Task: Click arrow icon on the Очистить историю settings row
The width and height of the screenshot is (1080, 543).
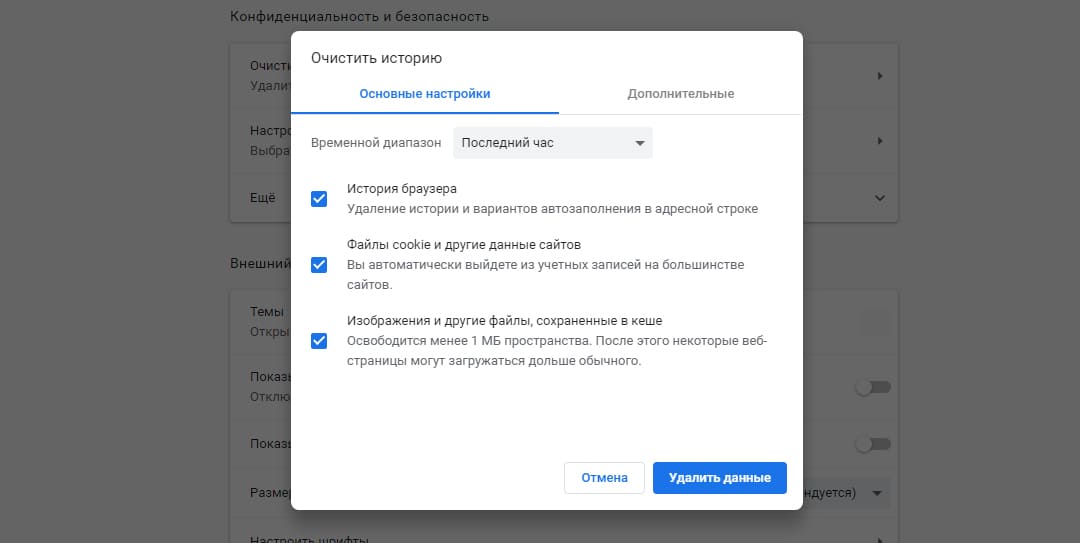Action: coord(880,76)
